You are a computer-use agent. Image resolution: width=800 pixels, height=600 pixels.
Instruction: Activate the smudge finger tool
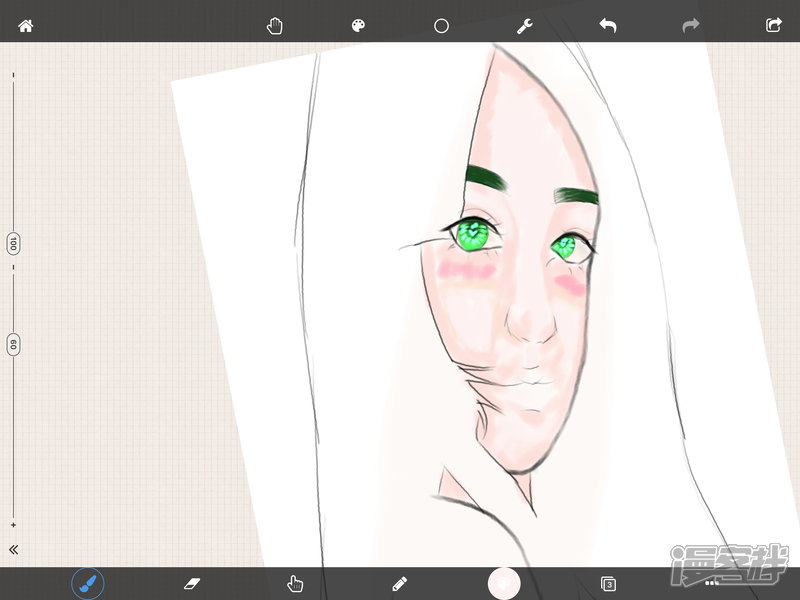click(x=295, y=583)
